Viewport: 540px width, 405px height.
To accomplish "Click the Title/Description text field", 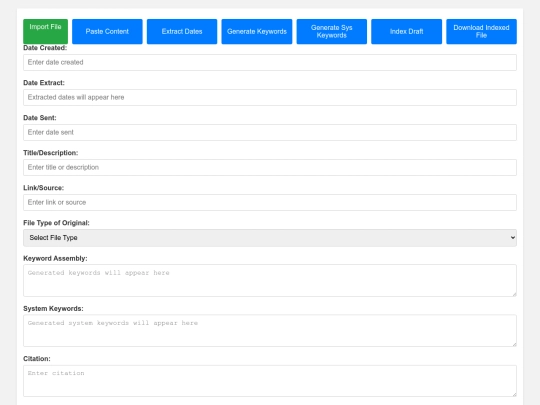I will pos(270,167).
